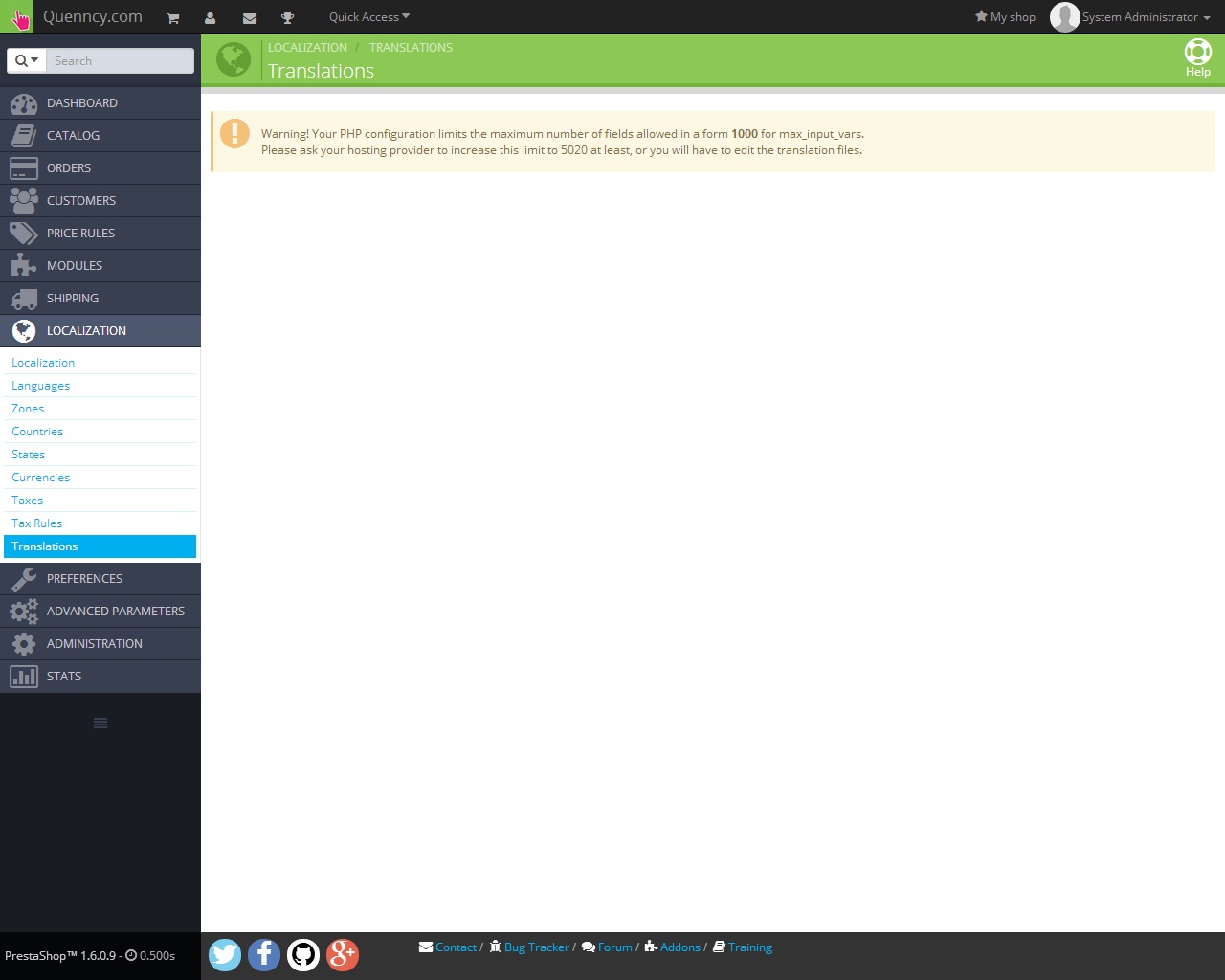This screenshot has width=1225, height=980.
Task: Click the TRANSLATIONS breadcrumb link
Action: [411, 48]
